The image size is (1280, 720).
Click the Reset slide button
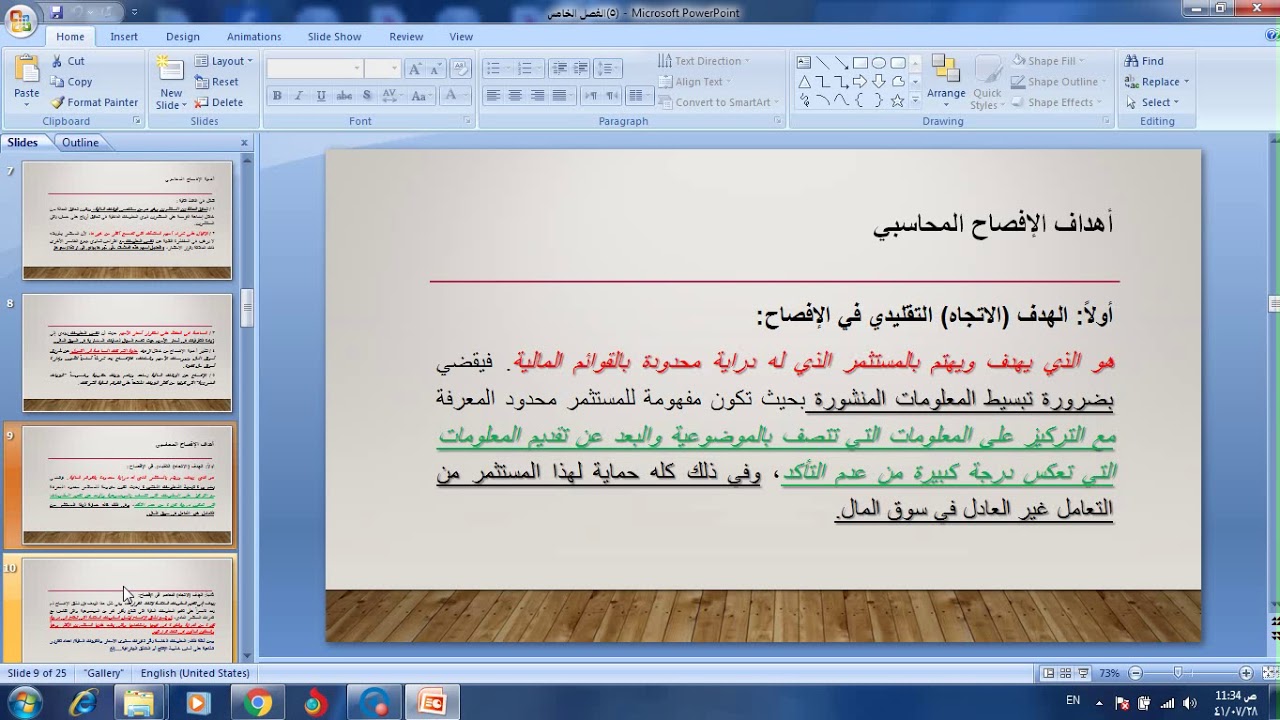(x=217, y=82)
